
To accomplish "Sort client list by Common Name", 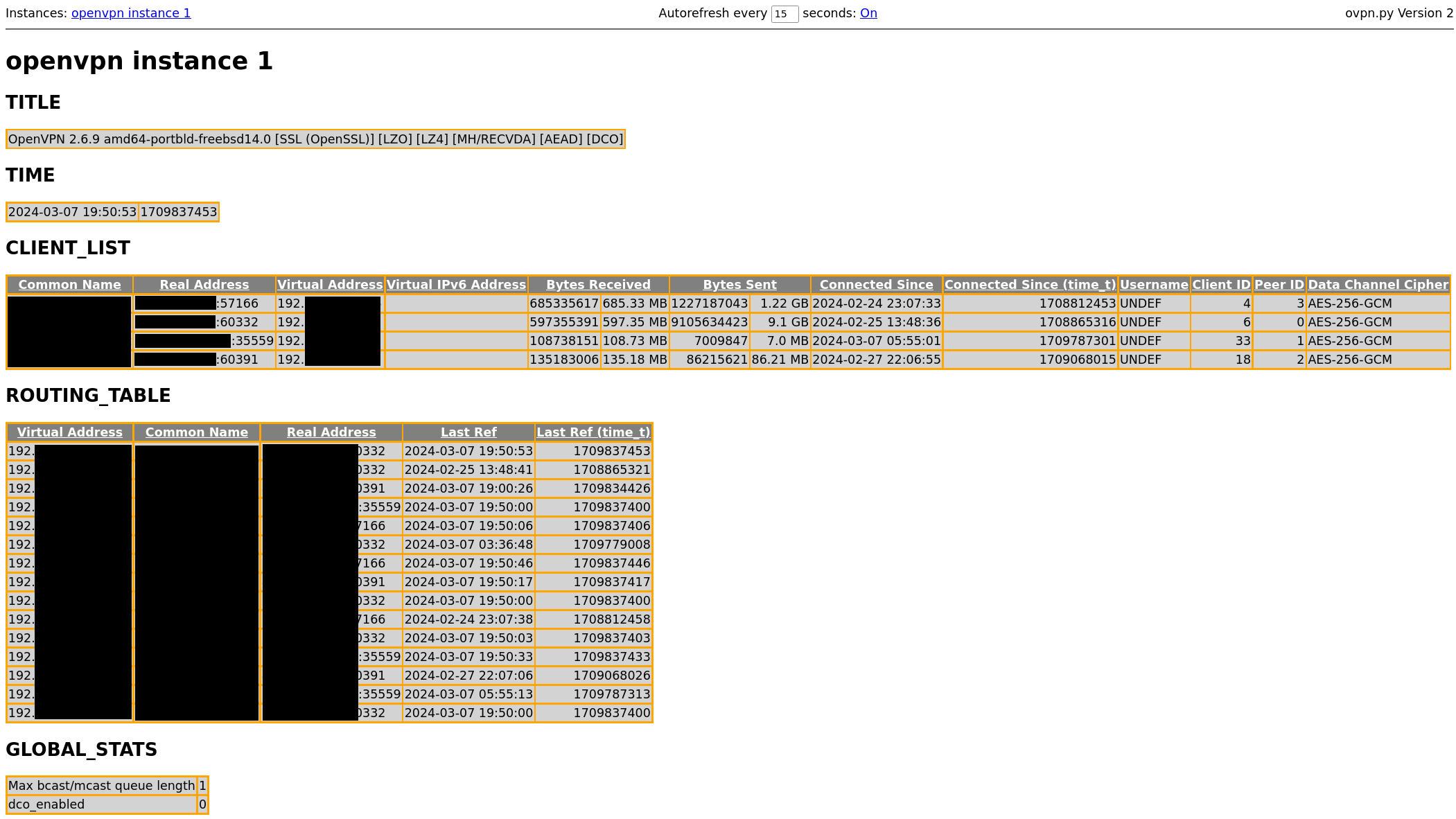I will [69, 285].
